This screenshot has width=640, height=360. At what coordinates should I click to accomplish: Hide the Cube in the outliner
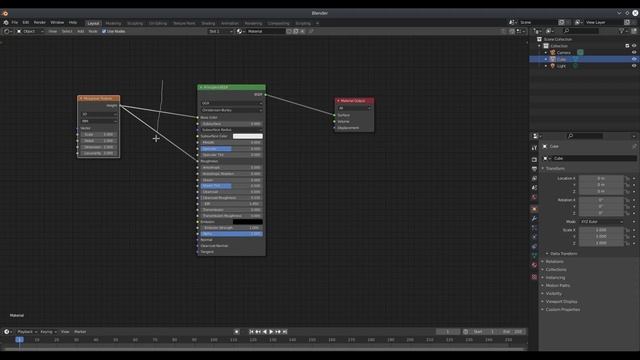coord(634,59)
